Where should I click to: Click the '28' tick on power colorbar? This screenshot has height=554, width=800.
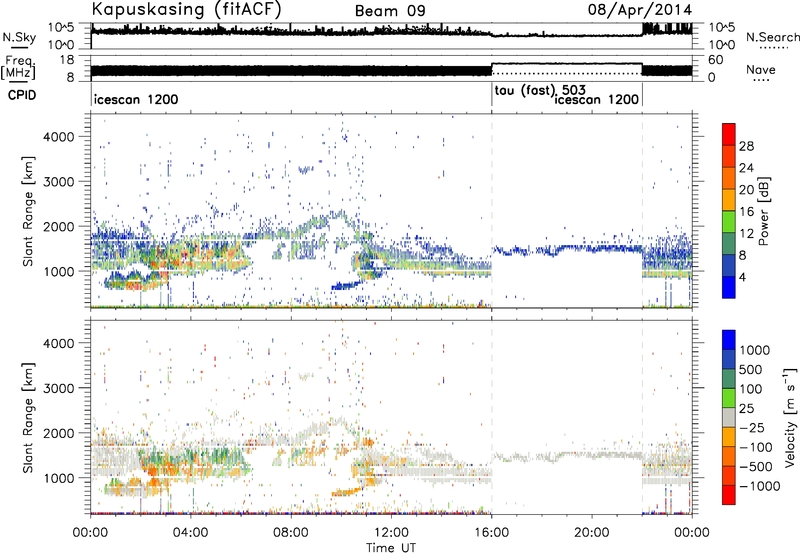pos(746,146)
